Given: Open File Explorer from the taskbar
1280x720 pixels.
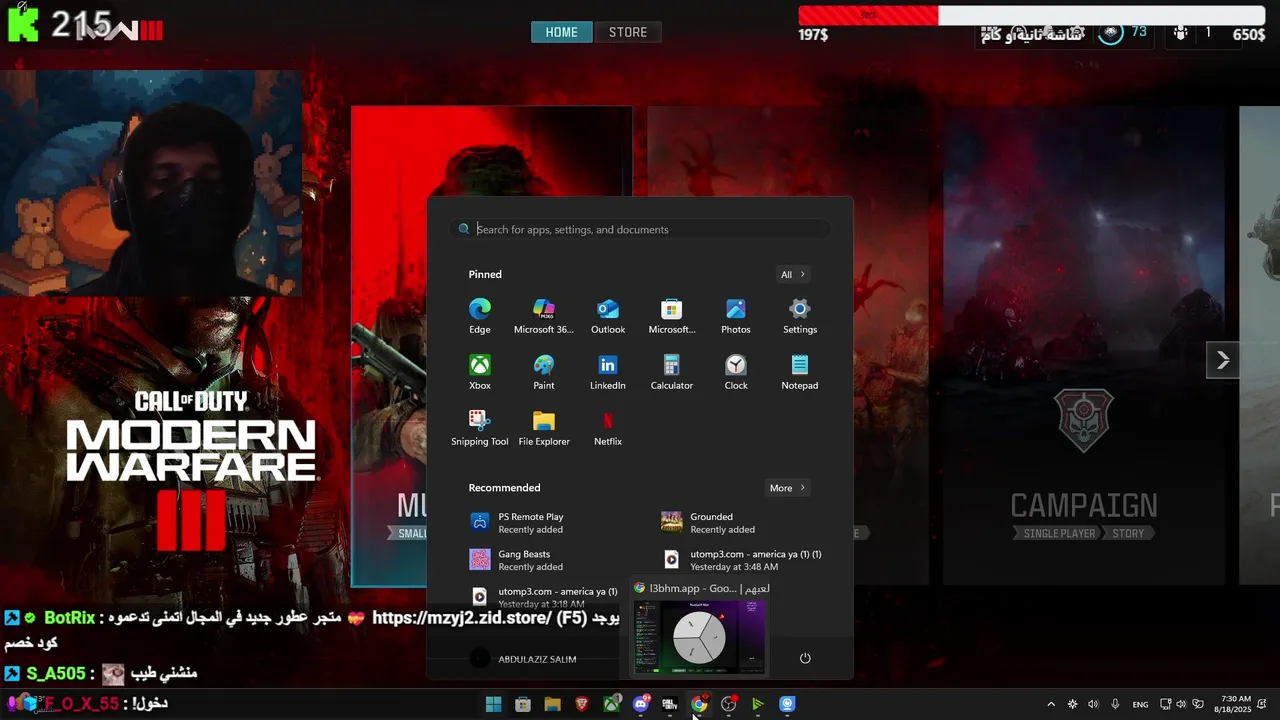Looking at the screenshot, I should (552, 704).
